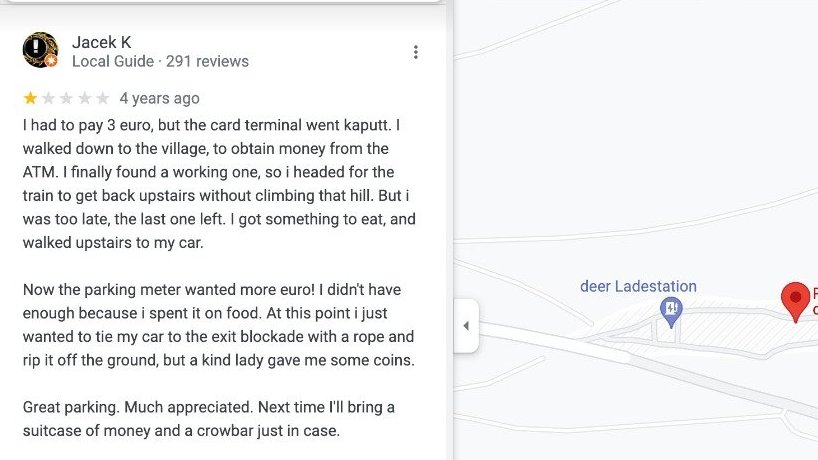818x460 pixels.
Task: Click the '4 years ago' timestamp
Action: tap(159, 98)
